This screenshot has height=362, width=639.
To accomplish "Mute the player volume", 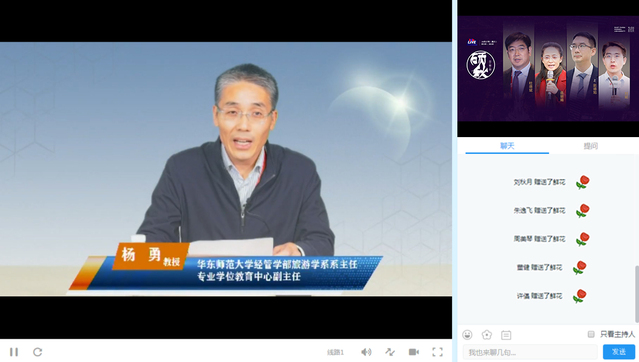I will click(x=366, y=352).
